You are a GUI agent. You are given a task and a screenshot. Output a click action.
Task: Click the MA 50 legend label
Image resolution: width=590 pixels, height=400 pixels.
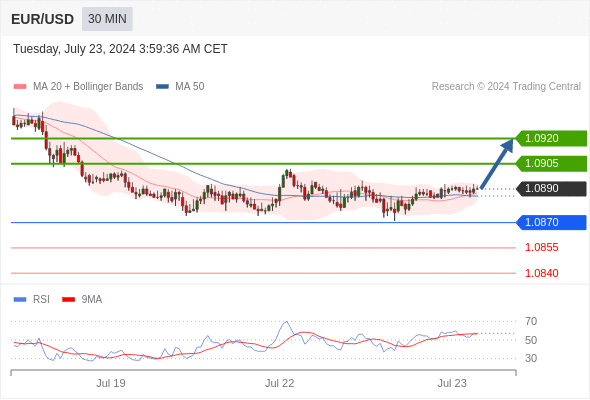[x=190, y=87]
